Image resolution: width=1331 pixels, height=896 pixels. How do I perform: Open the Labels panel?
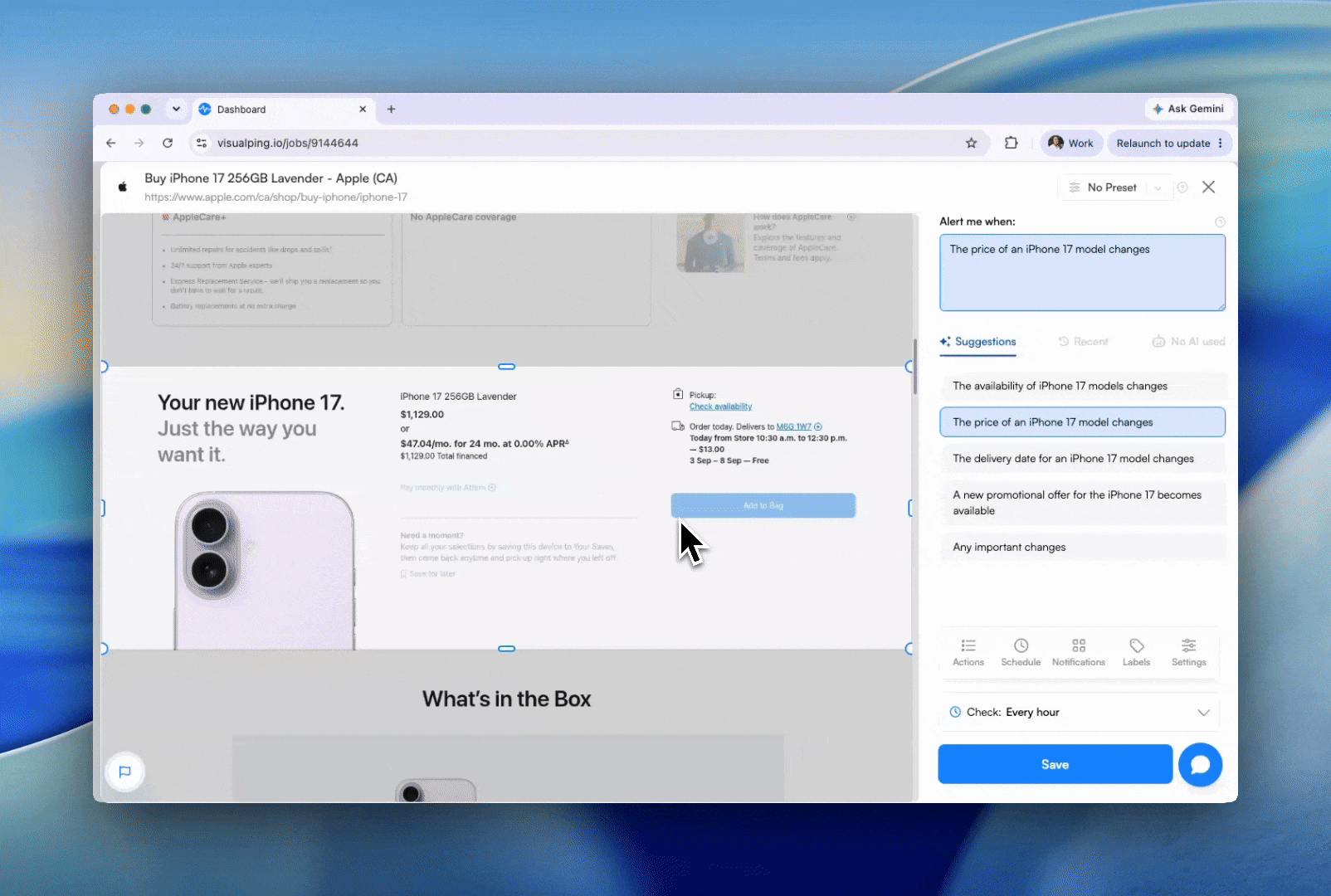point(1137,652)
